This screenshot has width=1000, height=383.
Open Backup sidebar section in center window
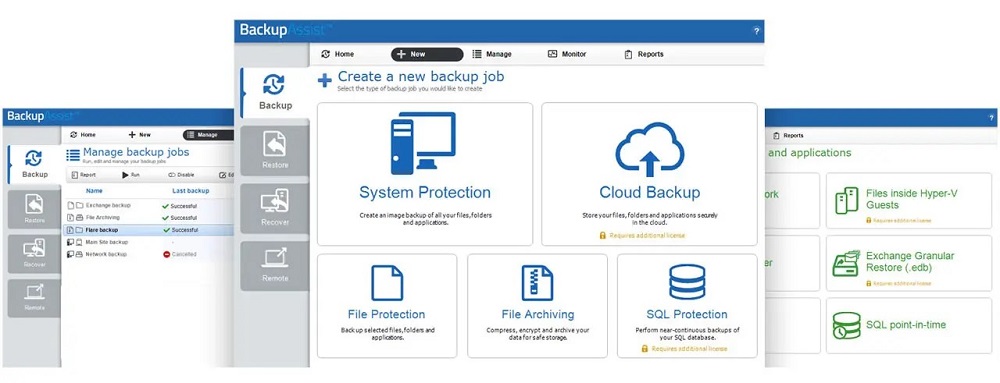[275, 92]
